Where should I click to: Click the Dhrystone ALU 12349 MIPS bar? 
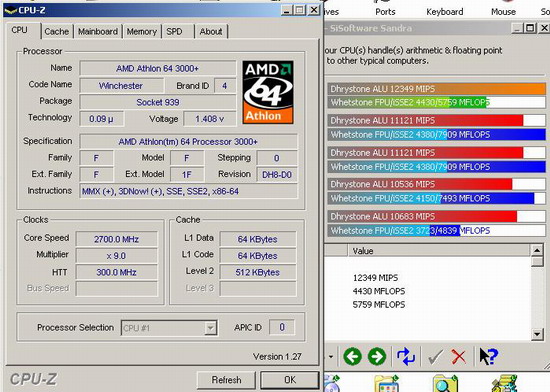pos(437,89)
